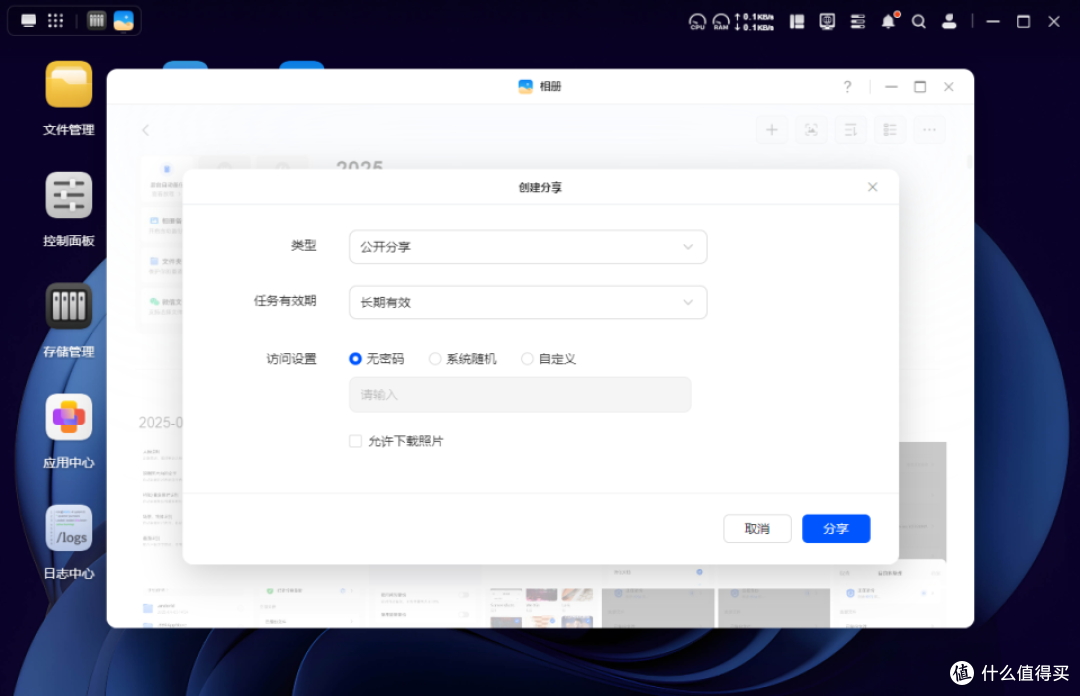Screen dimensions: 1080x696
Task: Open the global search icon
Action: (919, 22)
